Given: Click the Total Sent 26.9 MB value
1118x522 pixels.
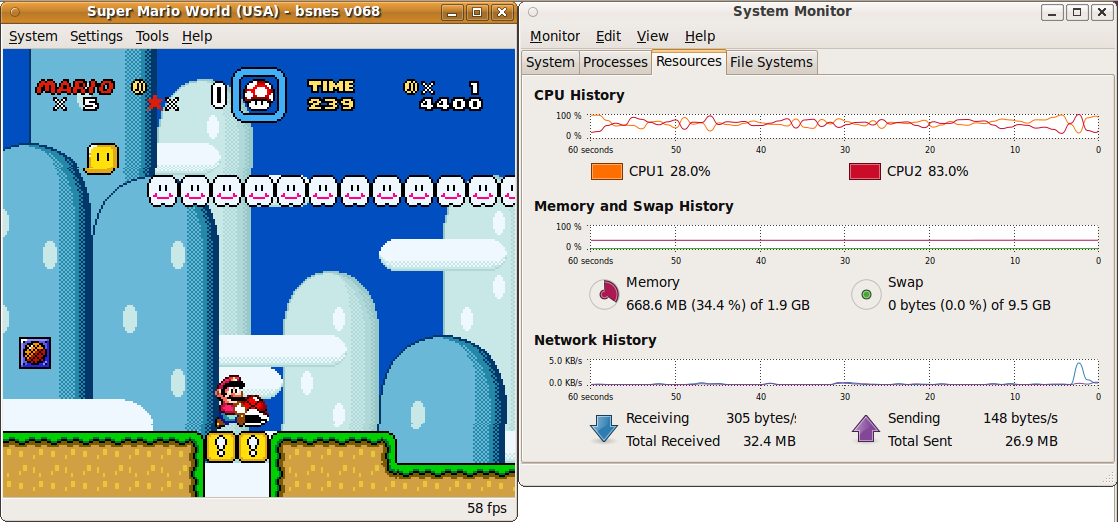Looking at the screenshot, I should [1031, 441].
